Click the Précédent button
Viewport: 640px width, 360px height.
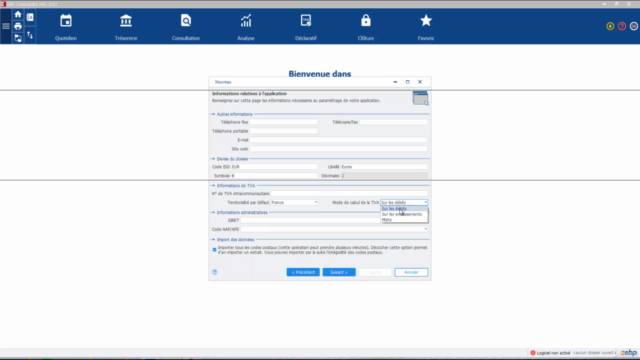pos(303,272)
